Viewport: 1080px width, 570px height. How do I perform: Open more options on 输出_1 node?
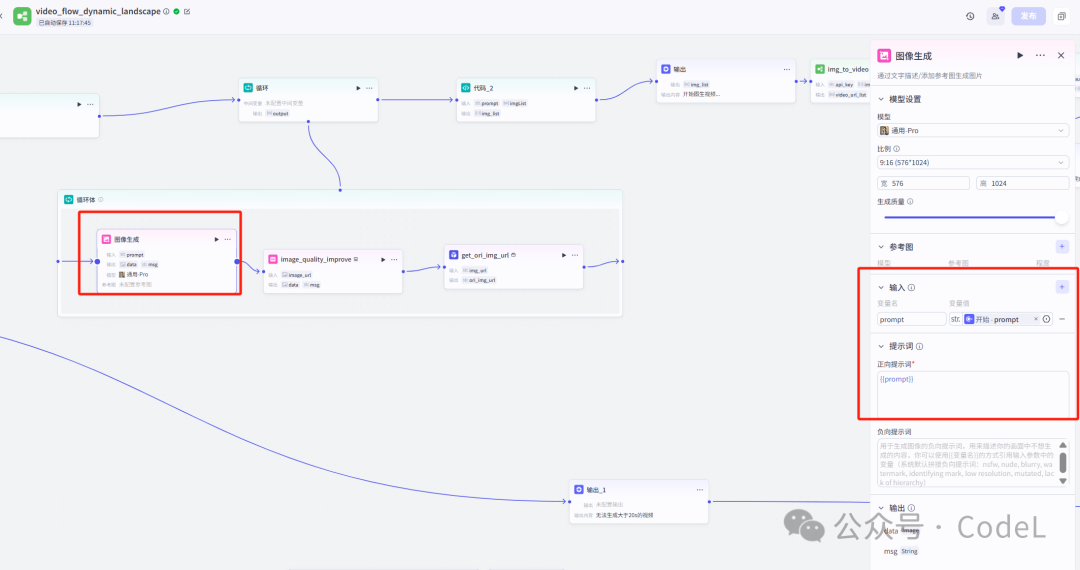(700, 490)
